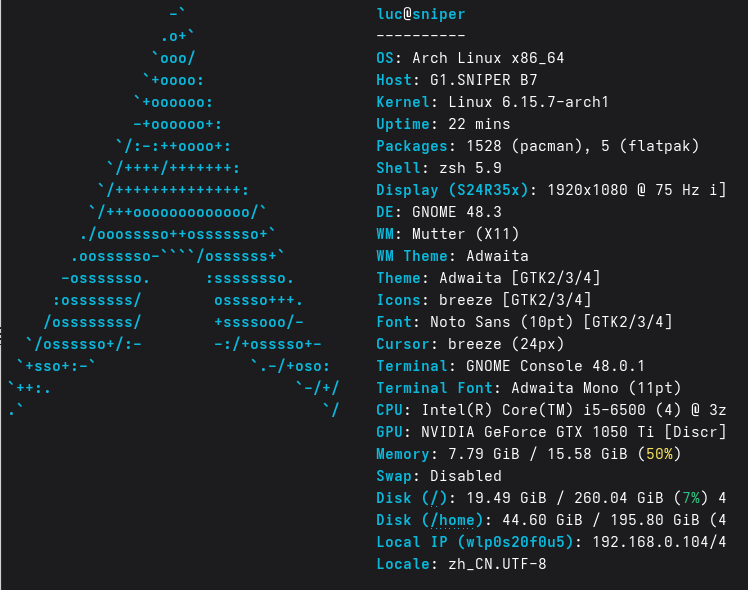Click the Uptime 22 mins line
748x590 pixels.
[443, 124]
